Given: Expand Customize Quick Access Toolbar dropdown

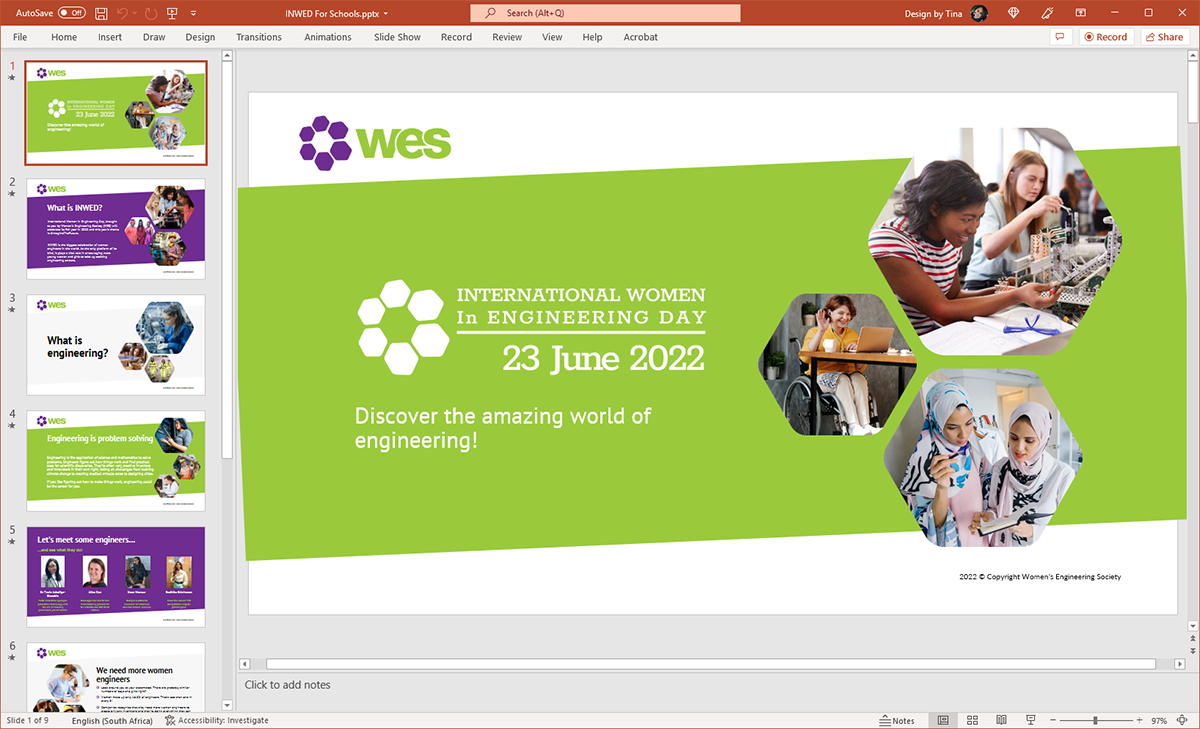Looking at the screenshot, I should (193, 13).
